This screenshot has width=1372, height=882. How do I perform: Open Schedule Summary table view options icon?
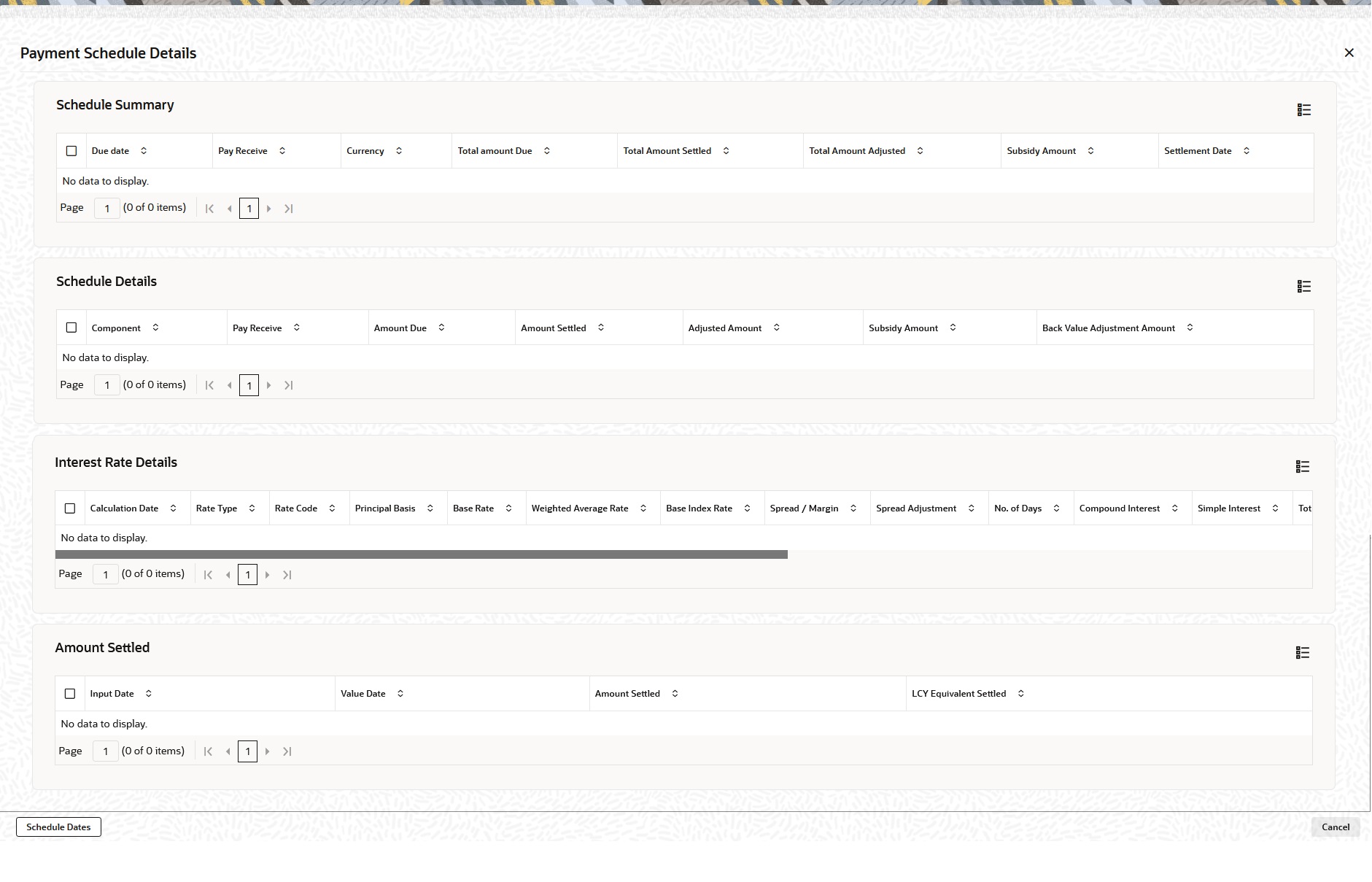(1304, 110)
